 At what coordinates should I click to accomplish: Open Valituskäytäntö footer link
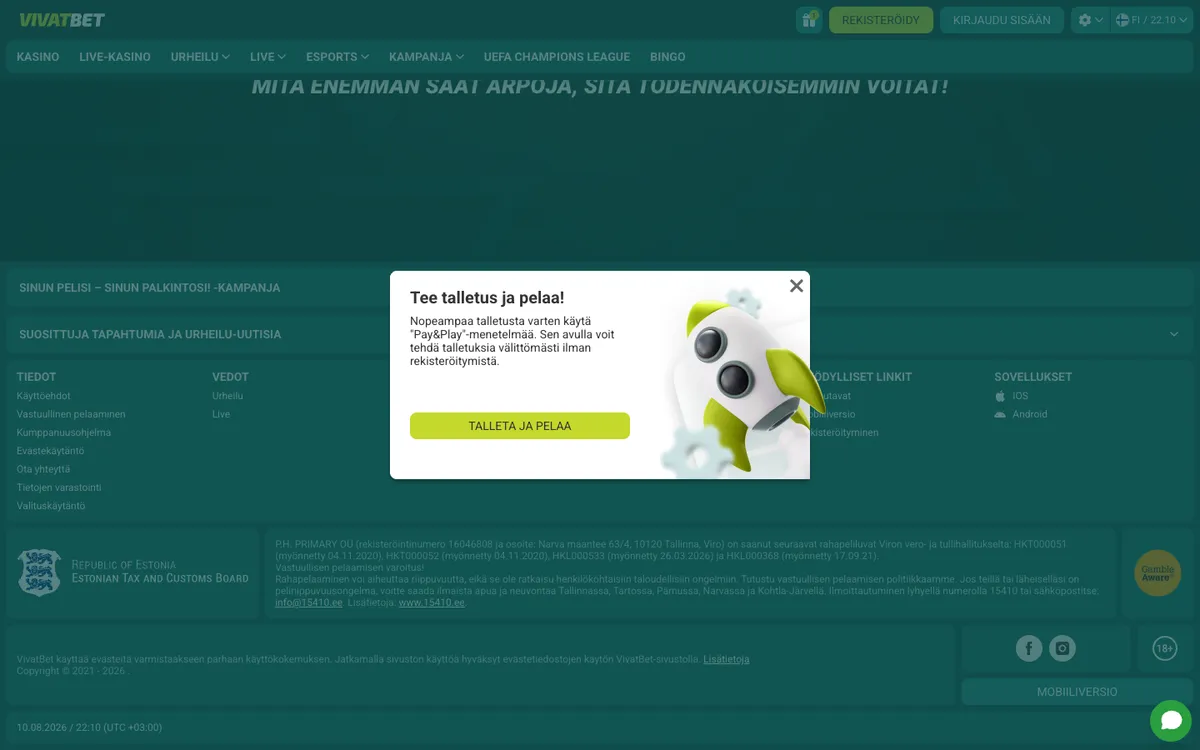[51, 506]
